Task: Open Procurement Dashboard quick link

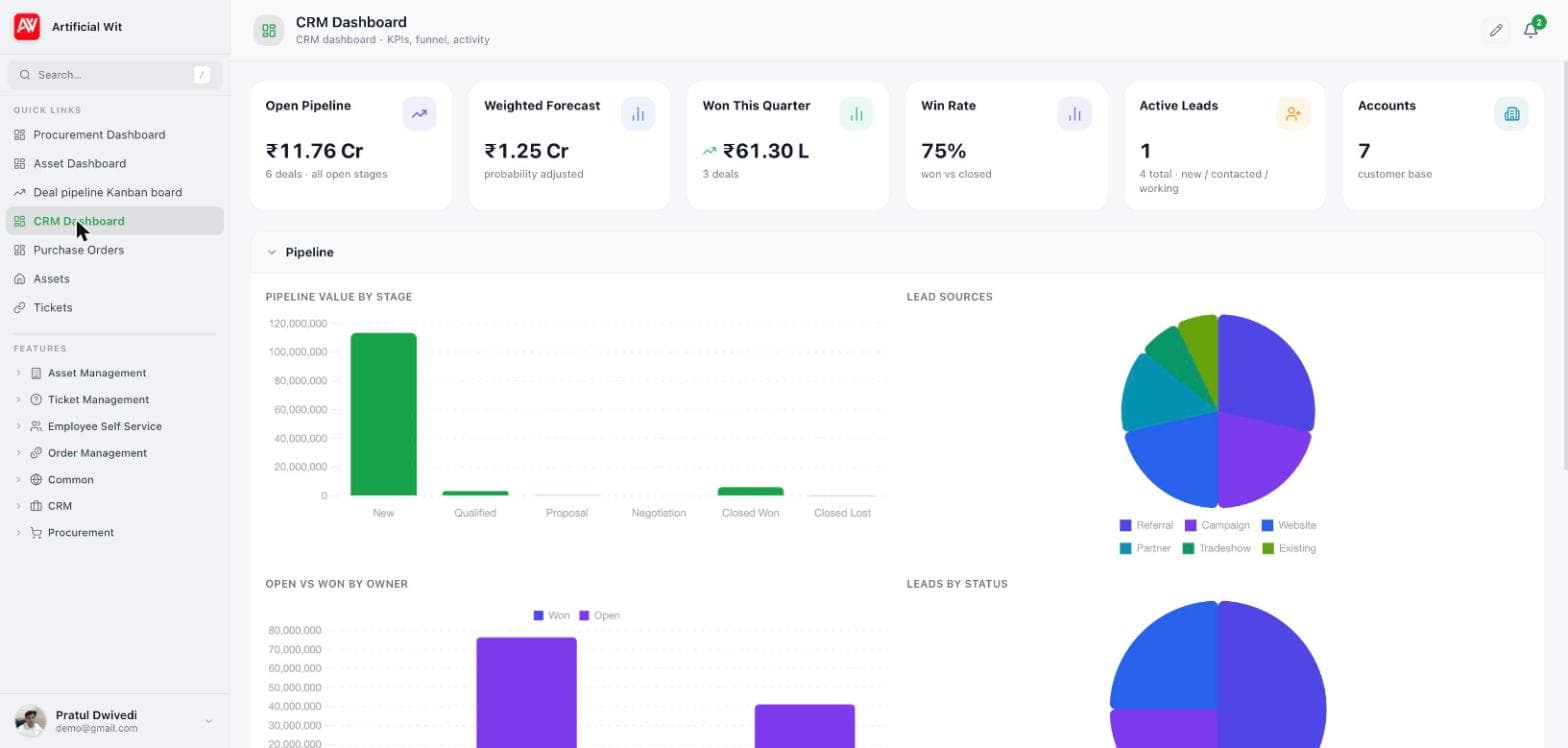Action: click(115, 135)
